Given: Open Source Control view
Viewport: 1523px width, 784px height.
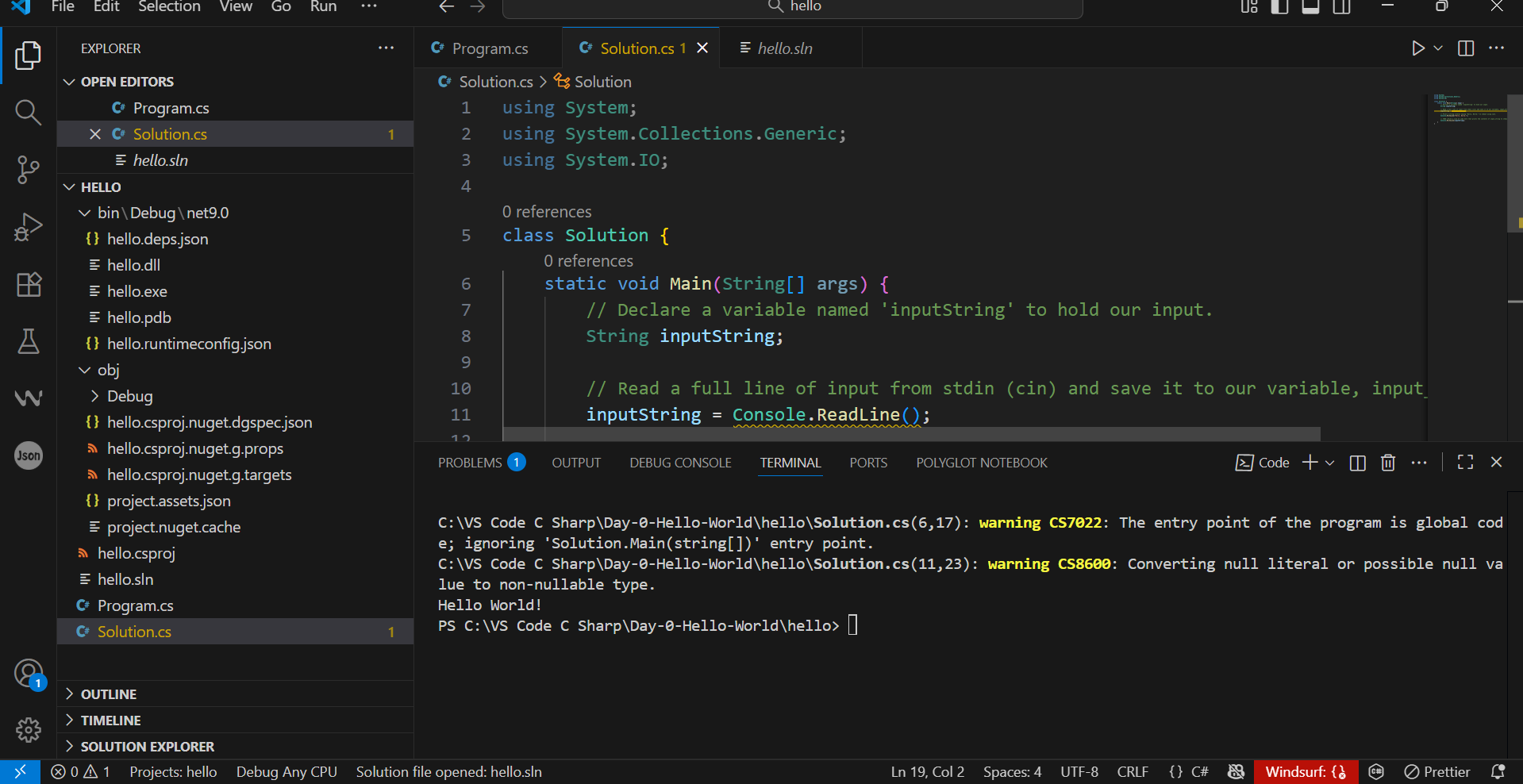Looking at the screenshot, I should [x=28, y=170].
